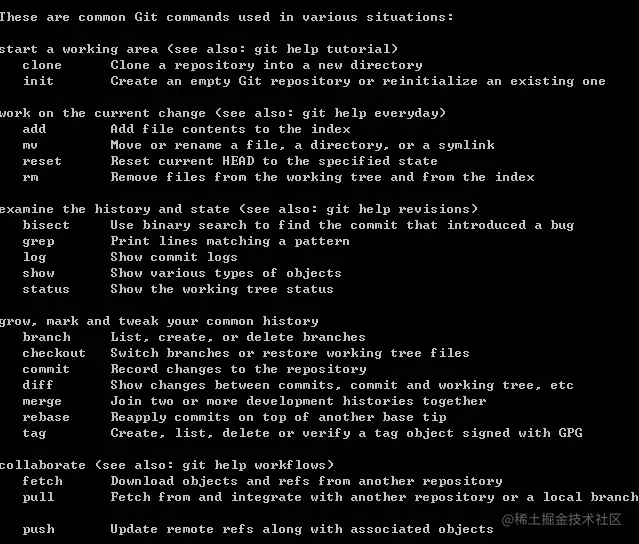Click the 'fetch' command entry
Viewport: 639px width, 544px height.
pyautogui.click(x=42, y=481)
